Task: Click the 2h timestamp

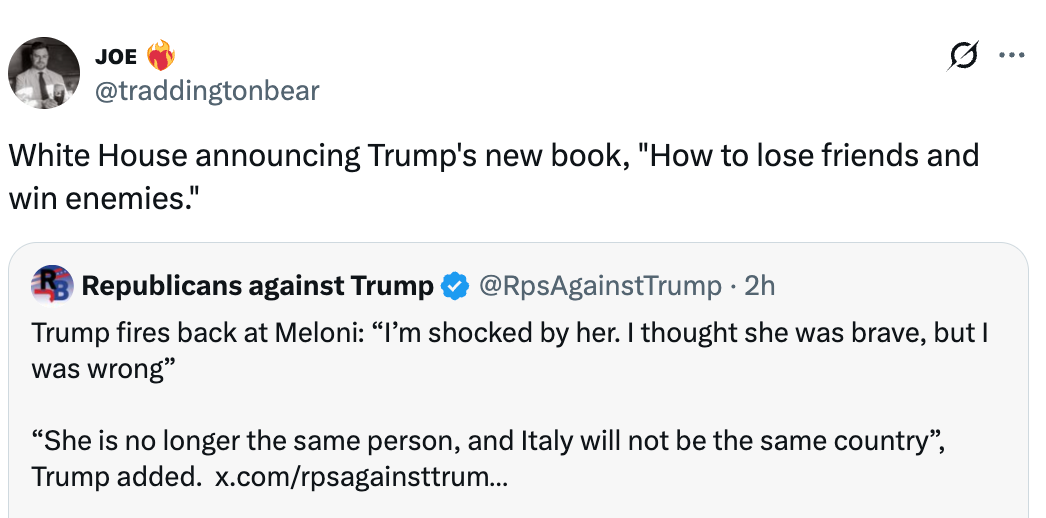Action: tap(760, 286)
